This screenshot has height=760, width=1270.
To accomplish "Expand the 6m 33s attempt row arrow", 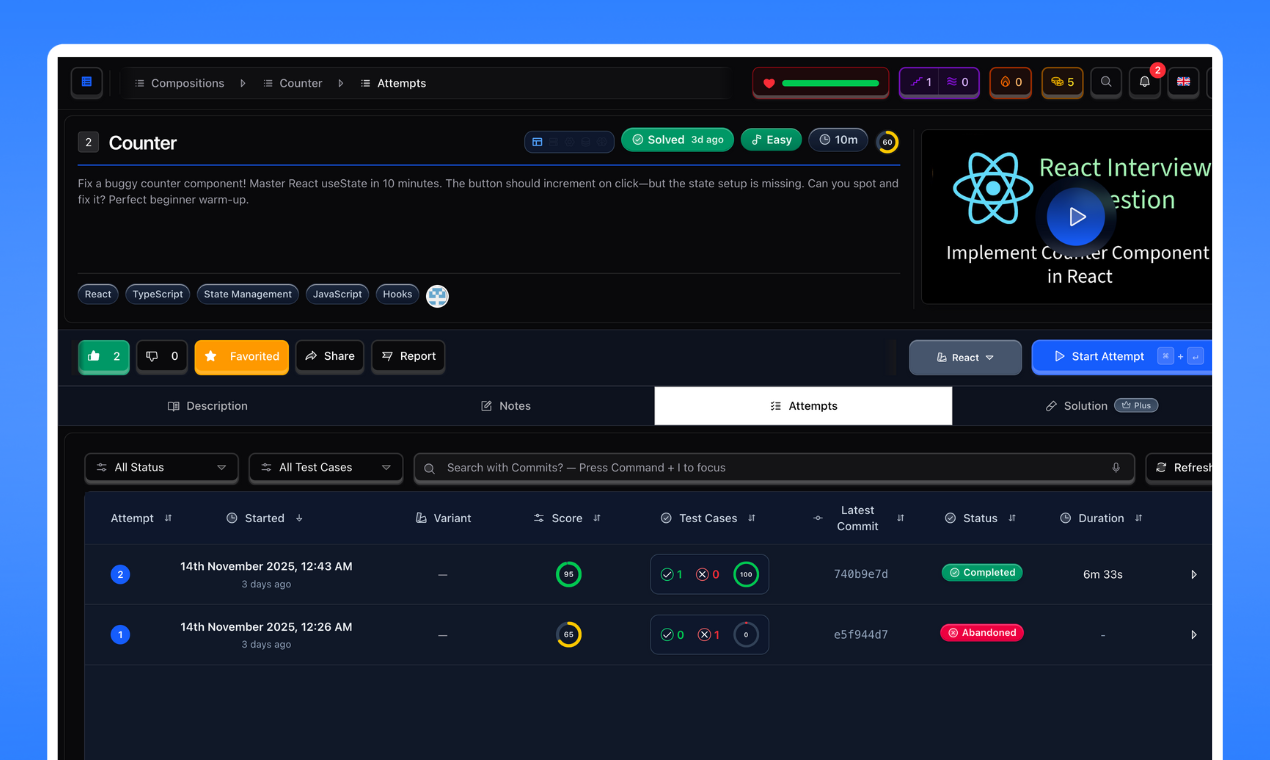I will pos(1193,574).
